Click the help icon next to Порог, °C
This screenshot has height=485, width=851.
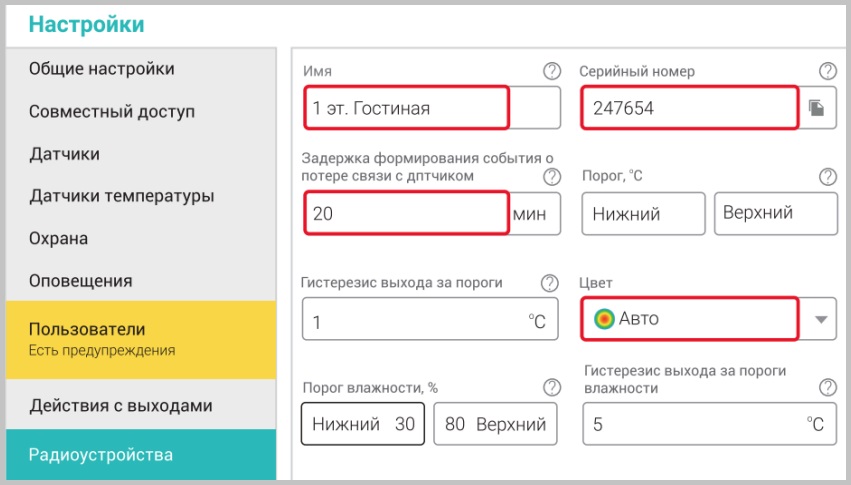(x=827, y=176)
